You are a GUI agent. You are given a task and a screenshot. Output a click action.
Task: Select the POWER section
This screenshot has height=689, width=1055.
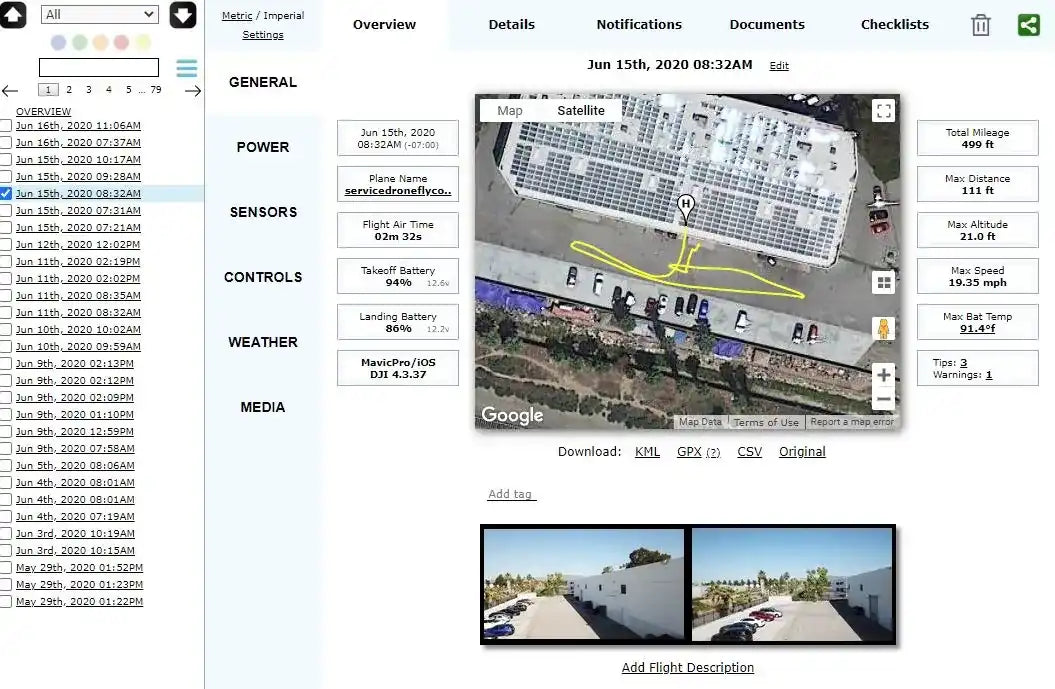(x=263, y=147)
